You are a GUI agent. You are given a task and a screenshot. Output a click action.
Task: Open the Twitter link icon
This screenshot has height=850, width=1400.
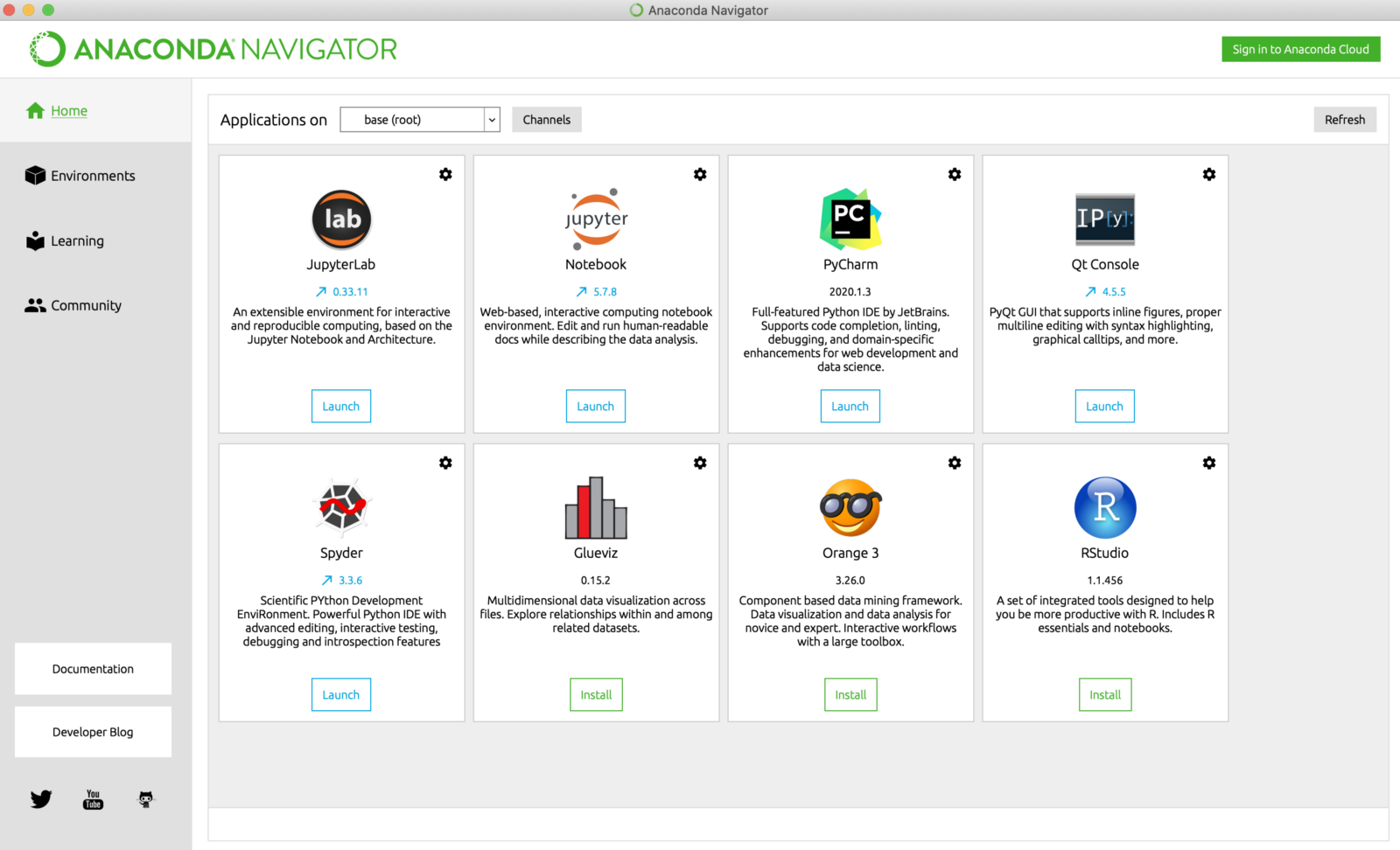tap(41, 799)
